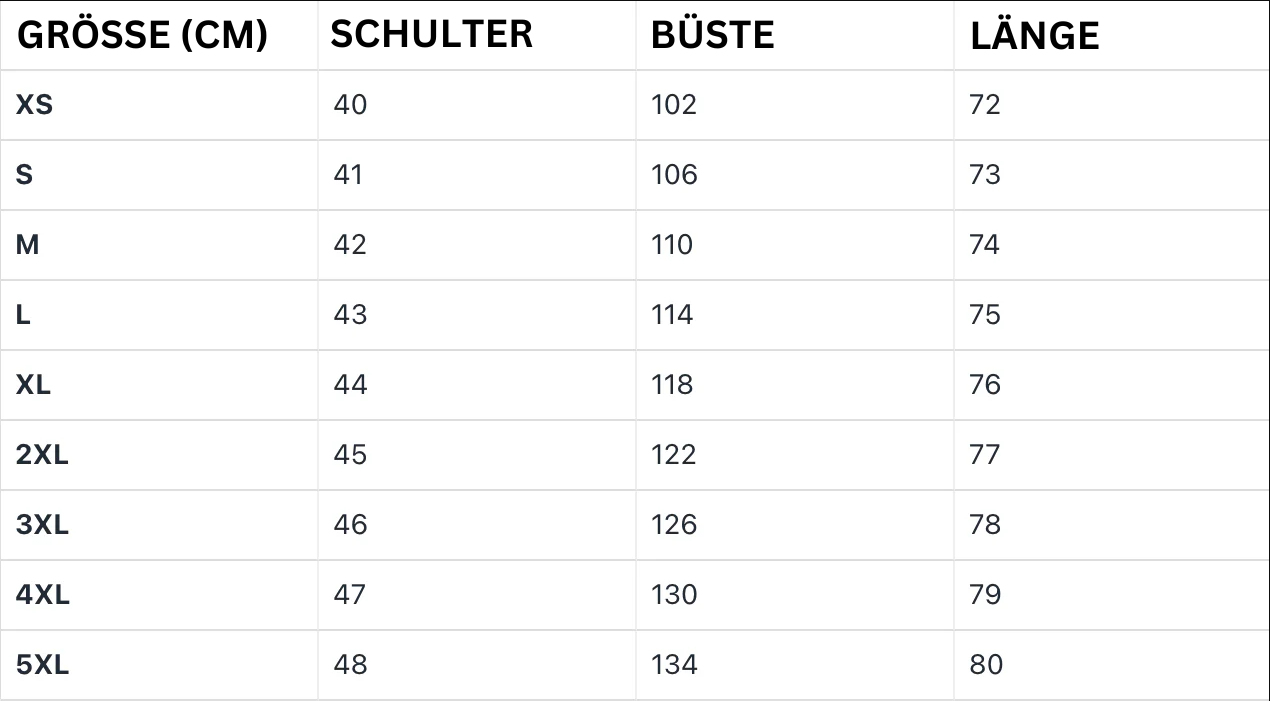1270x701 pixels.
Task: Select the bust value 102
Action: 673,104
